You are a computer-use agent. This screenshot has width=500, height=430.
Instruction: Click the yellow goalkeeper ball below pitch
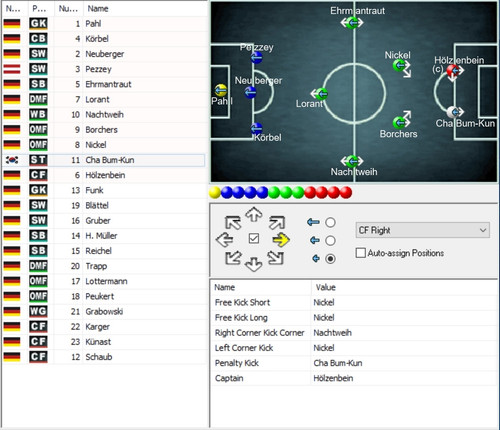point(215,192)
